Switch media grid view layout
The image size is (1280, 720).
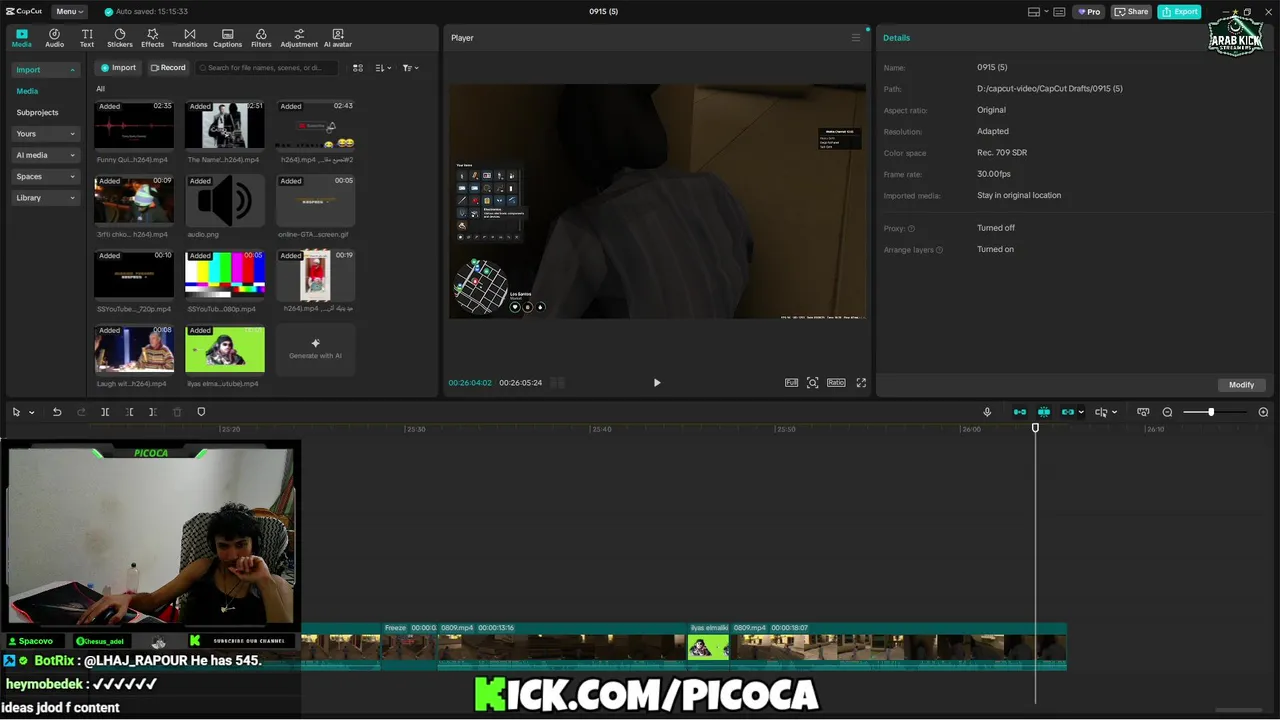click(358, 68)
